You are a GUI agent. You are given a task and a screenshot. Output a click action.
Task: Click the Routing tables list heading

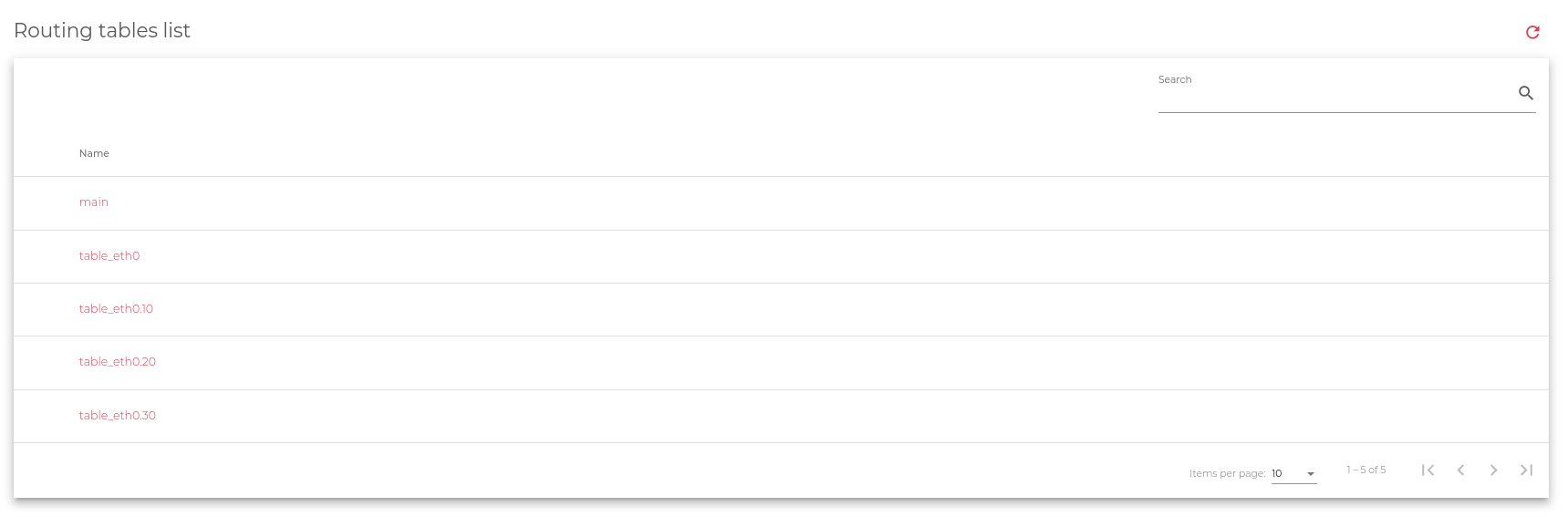[102, 30]
